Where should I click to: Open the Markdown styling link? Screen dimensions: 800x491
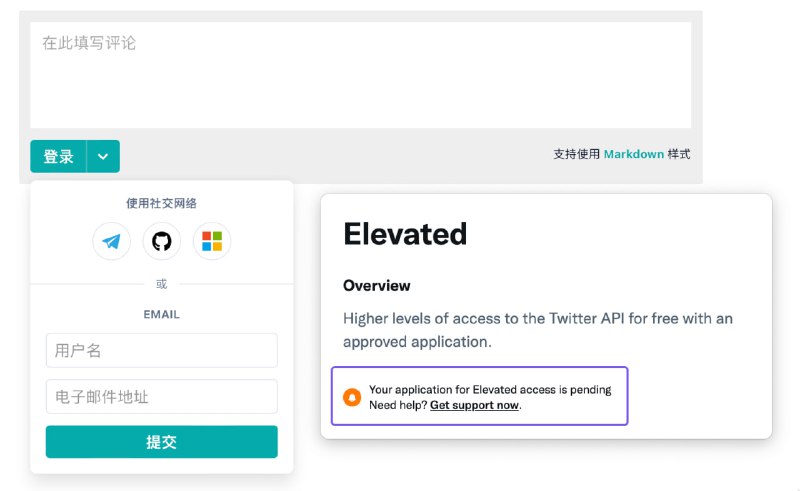point(634,154)
